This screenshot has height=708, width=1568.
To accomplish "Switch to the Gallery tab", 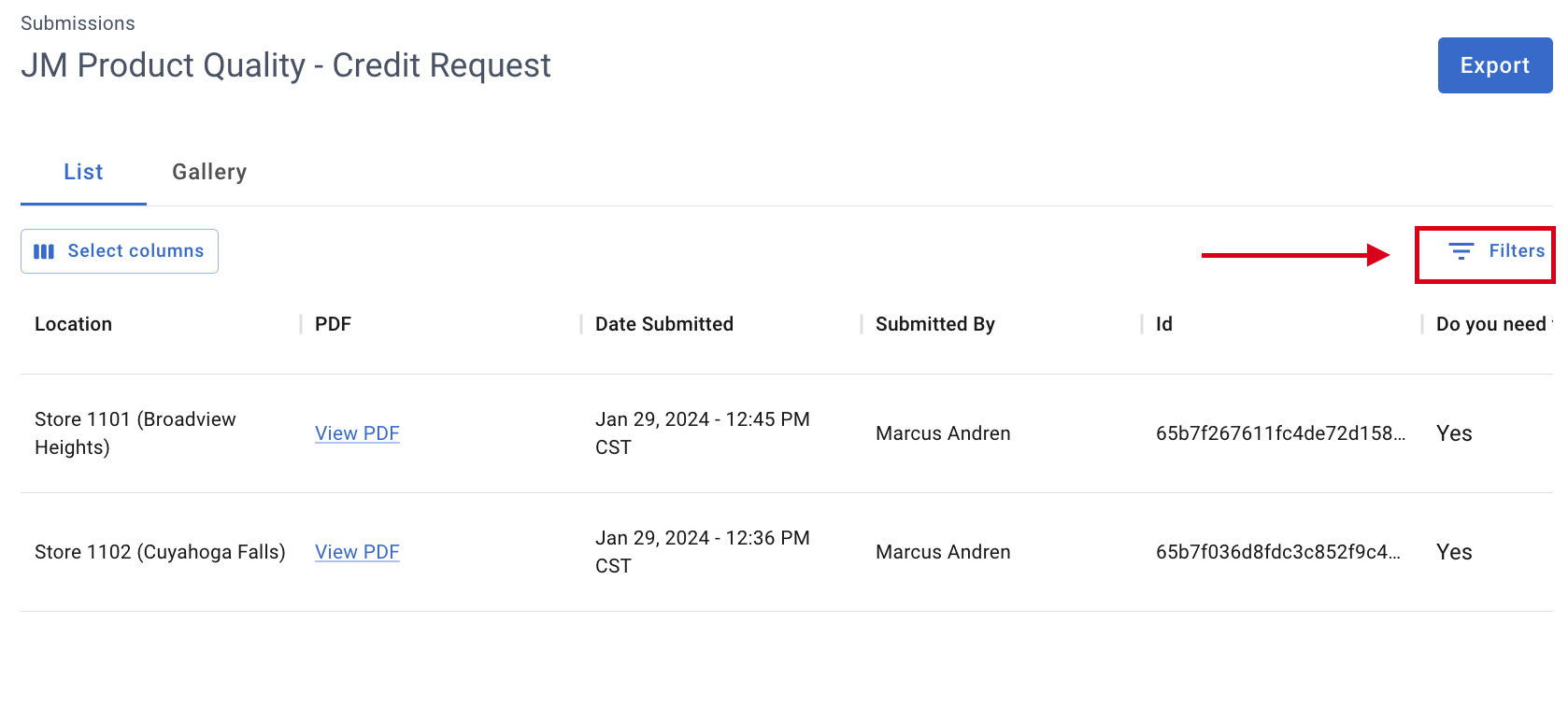I will pyautogui.click(x=209, y=172).
